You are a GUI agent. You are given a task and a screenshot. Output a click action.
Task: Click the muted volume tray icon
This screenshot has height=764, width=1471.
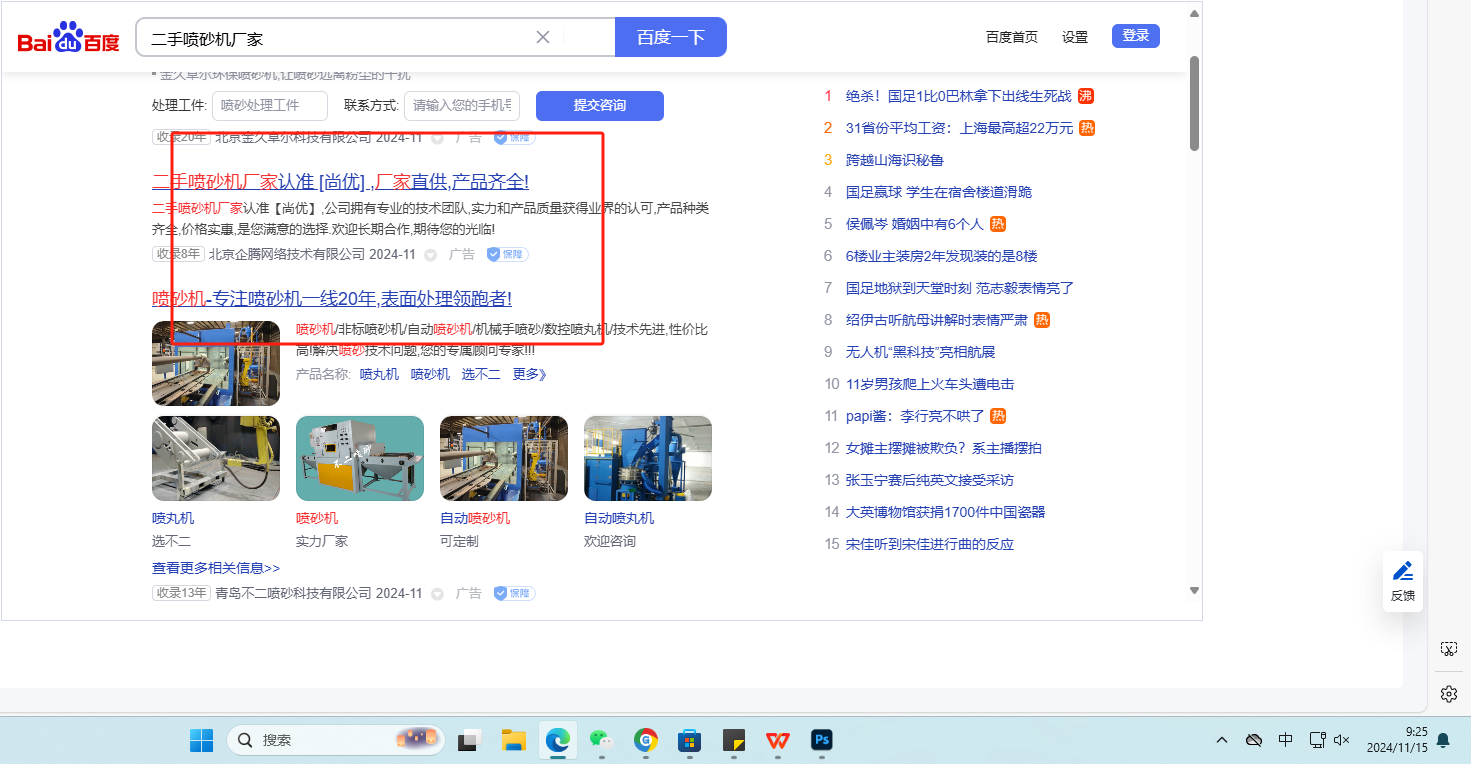[x=1342, y=740]
